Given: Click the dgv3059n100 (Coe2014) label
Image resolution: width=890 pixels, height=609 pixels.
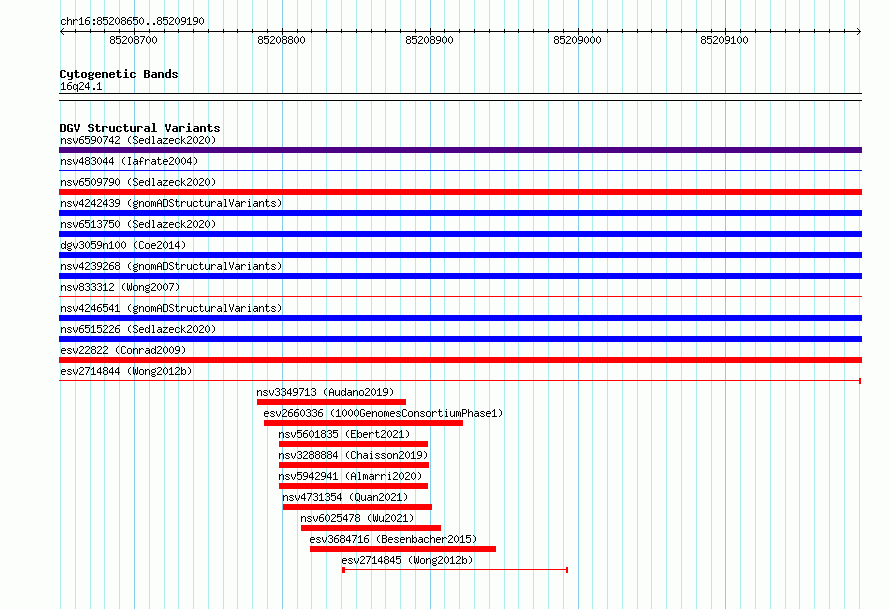Looking at the screenshot, I should tap(123, 245).
